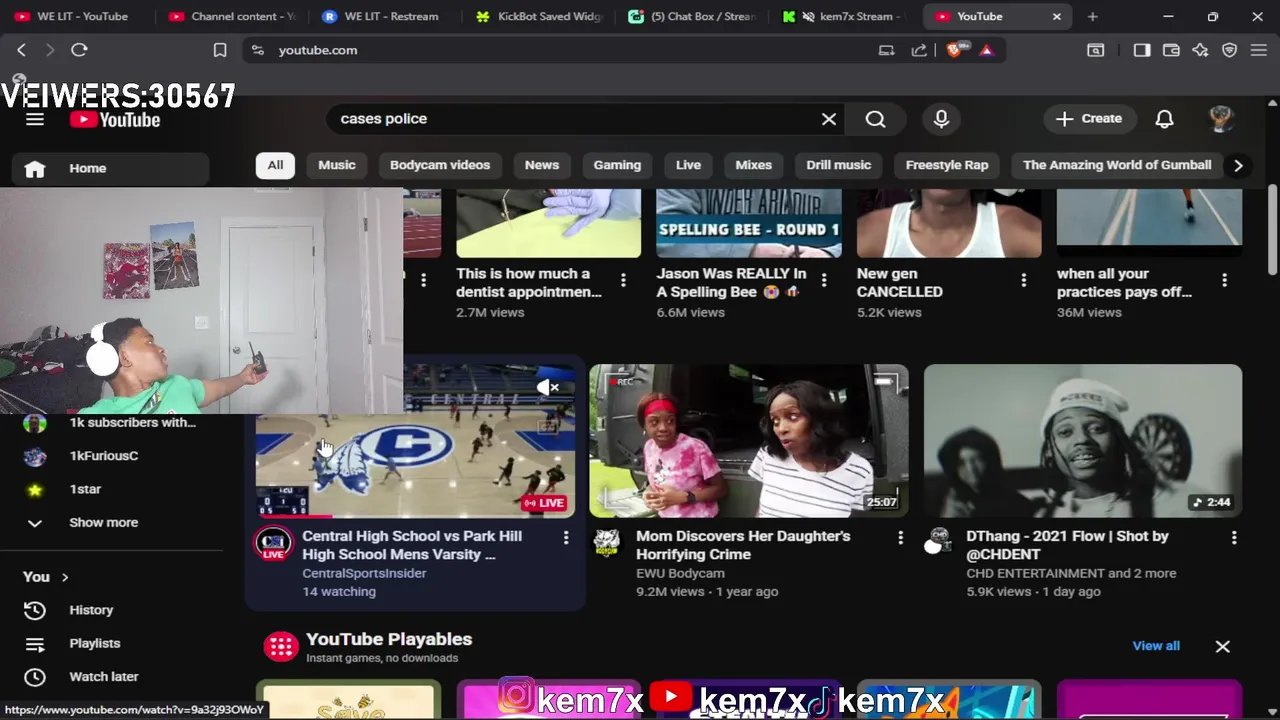The width and height of the screenshot is (1280, 720).
Task: Click the Create button
Action: 1089,119
